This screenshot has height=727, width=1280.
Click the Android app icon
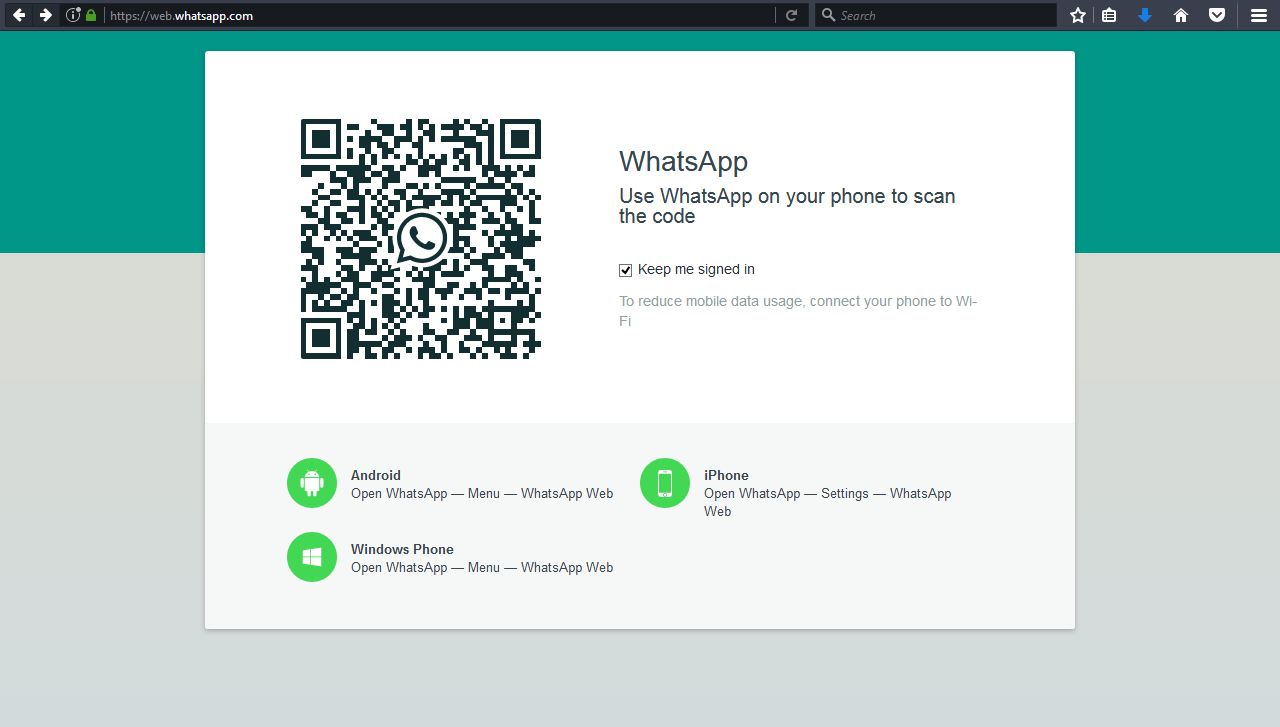[x=311, y=482]
